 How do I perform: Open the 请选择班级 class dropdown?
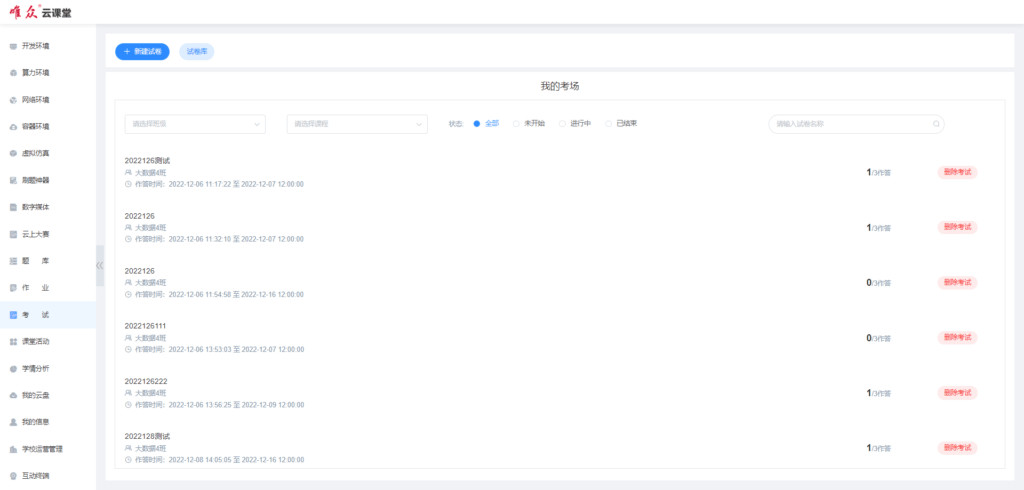point(195,124)
